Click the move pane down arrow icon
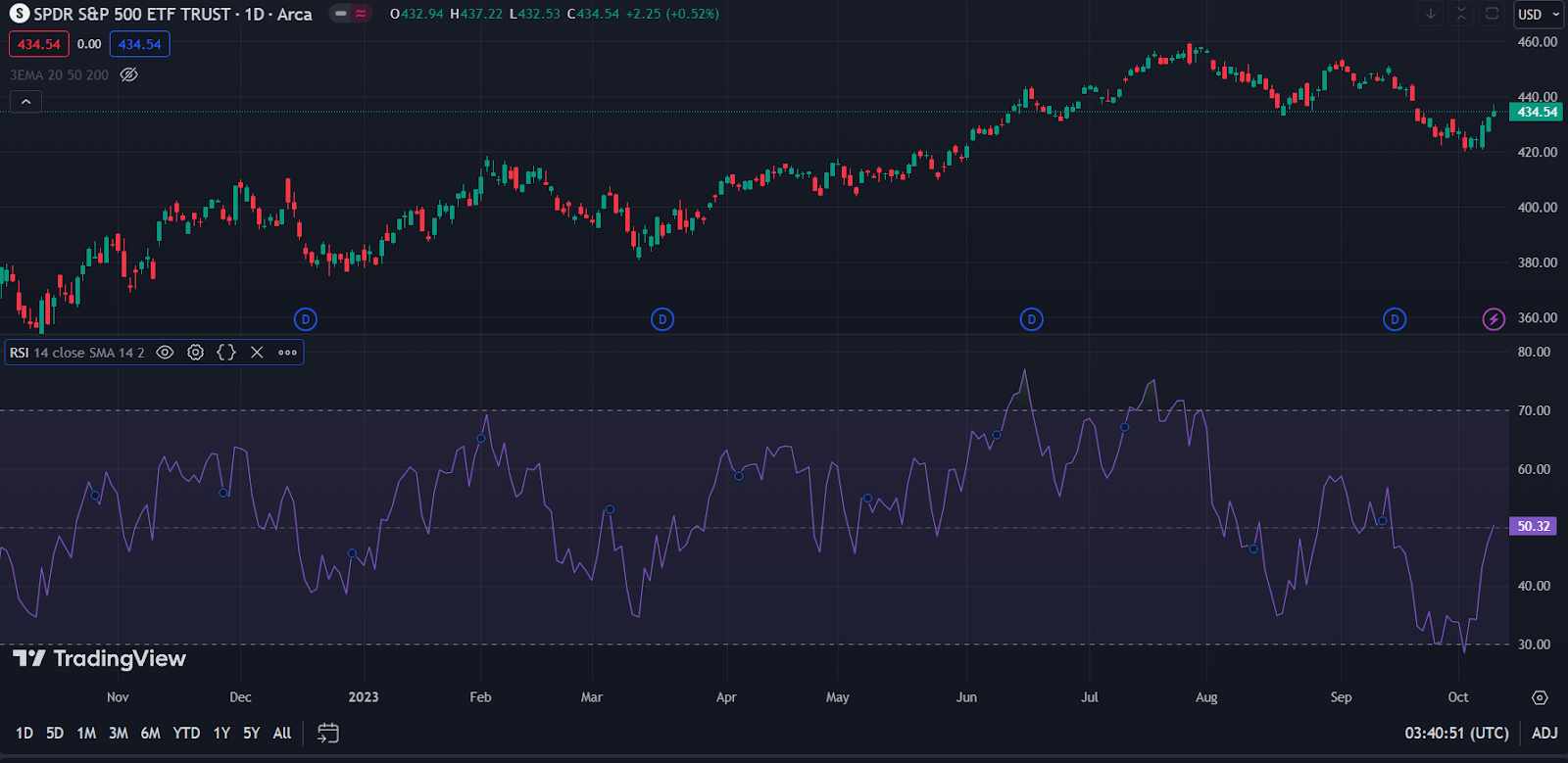This screenshot has height=763, width=1568. (1431, 14)
